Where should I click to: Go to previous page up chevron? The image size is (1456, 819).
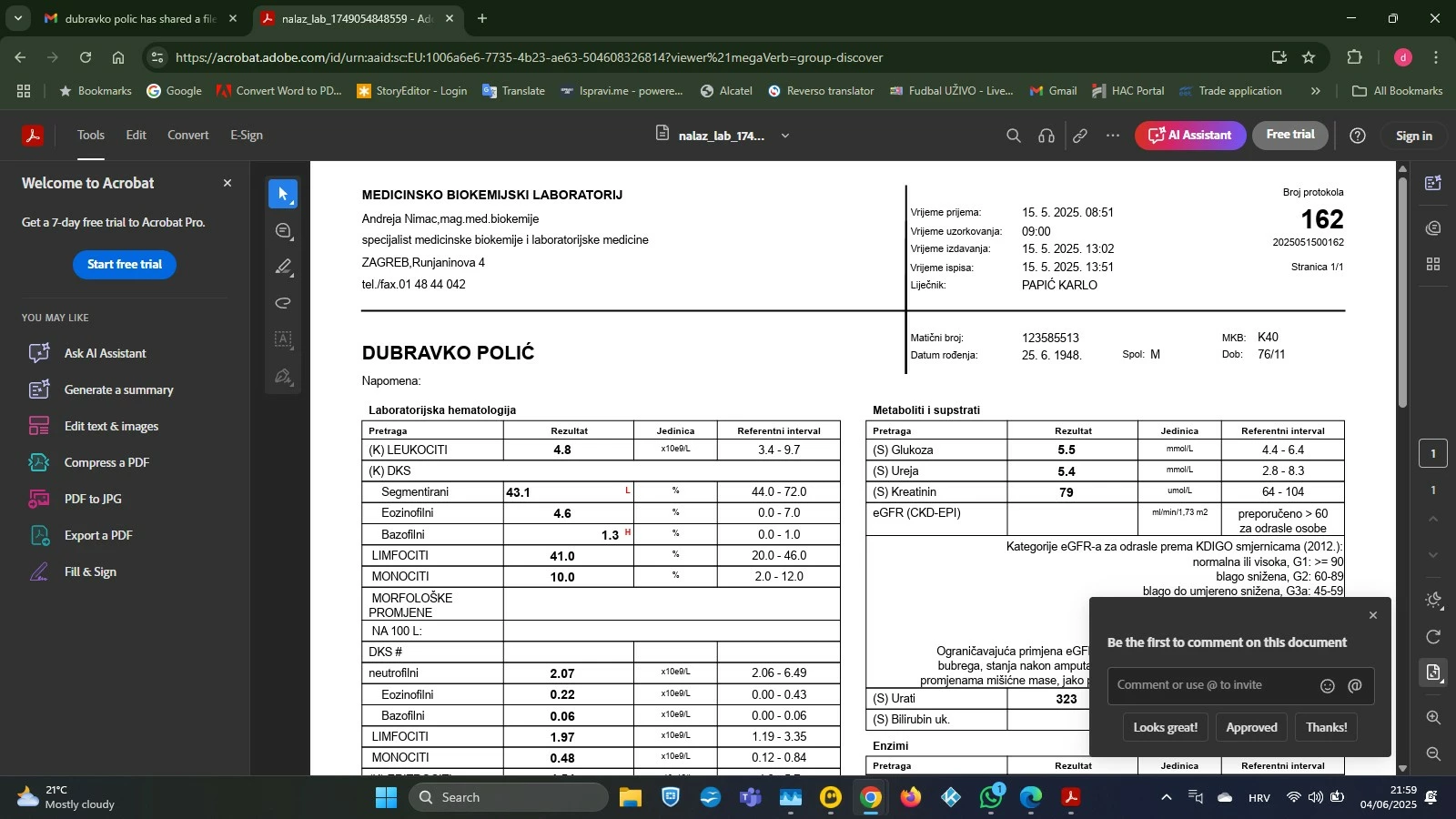(1433, 519)
